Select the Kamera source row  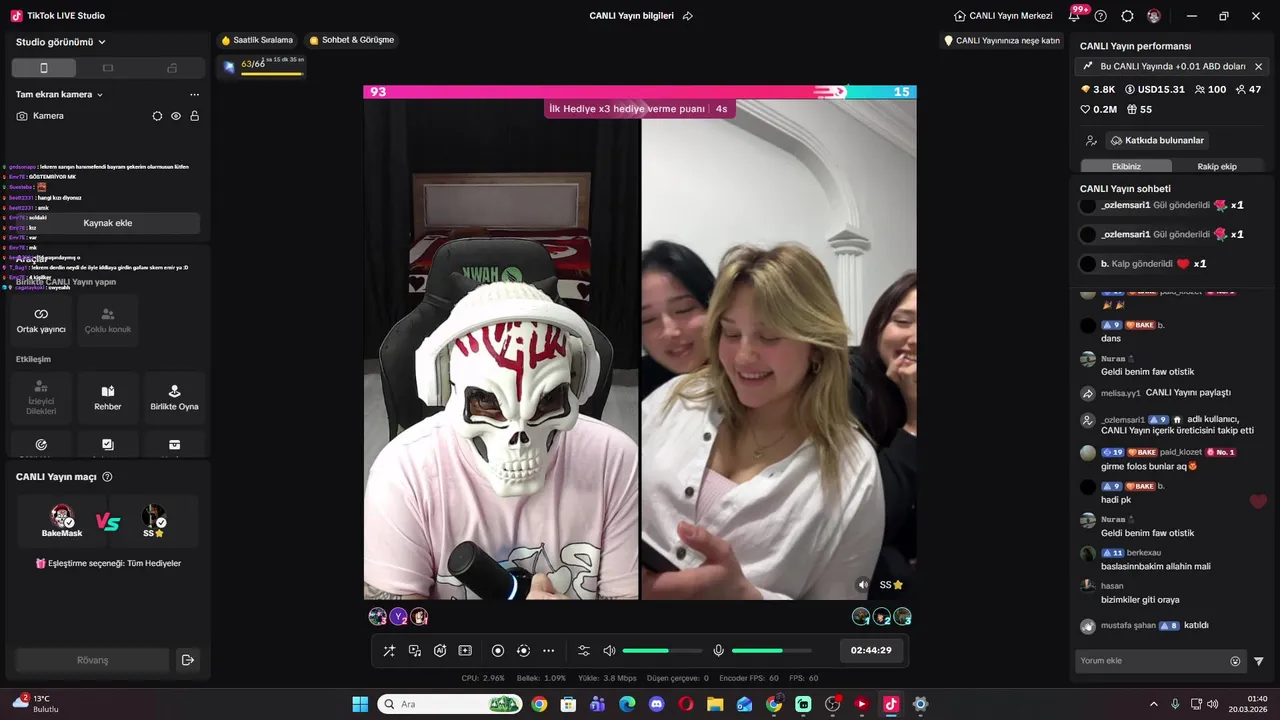tap(108, 116)
